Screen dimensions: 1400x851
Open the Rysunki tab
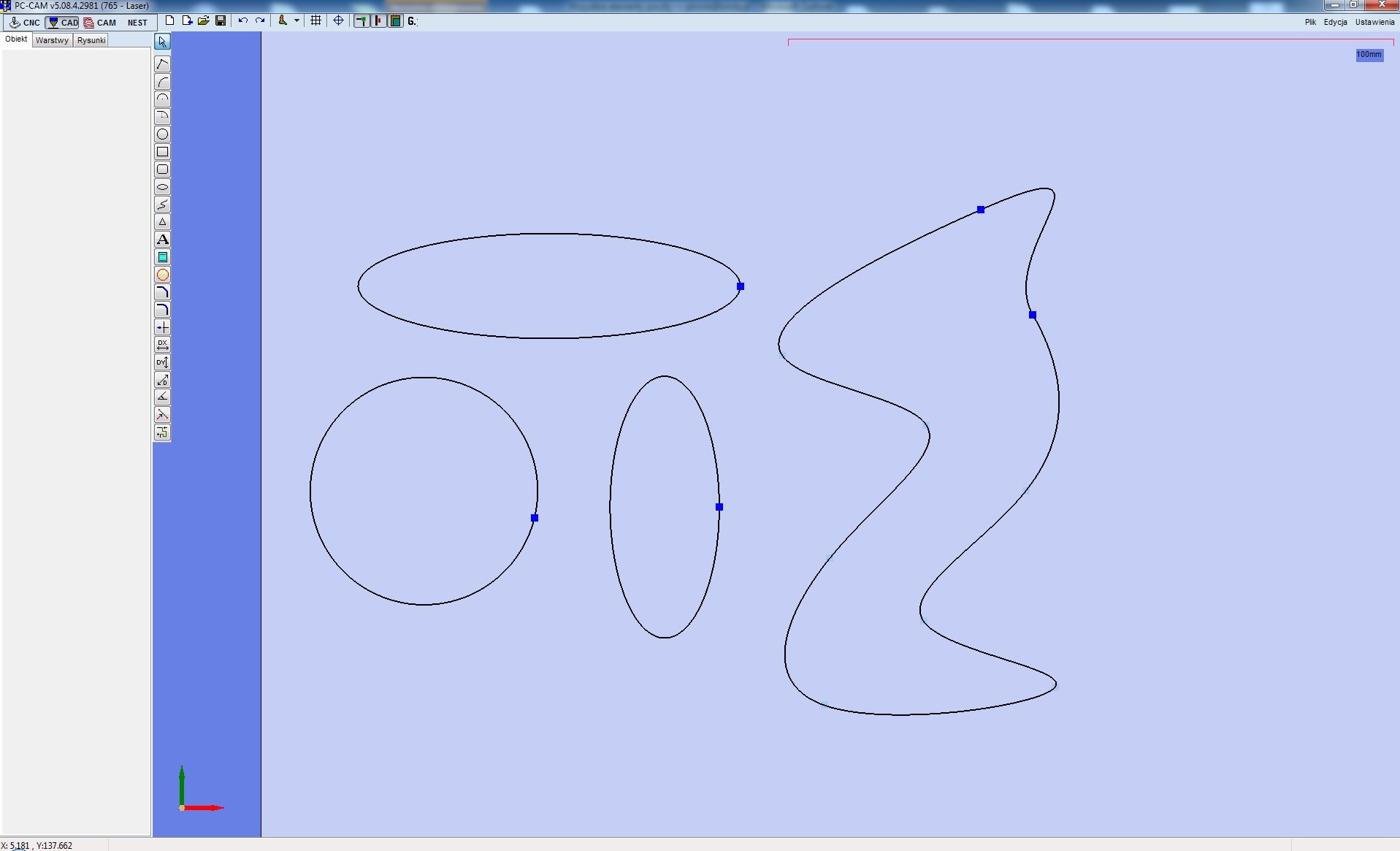pos(91,40)
